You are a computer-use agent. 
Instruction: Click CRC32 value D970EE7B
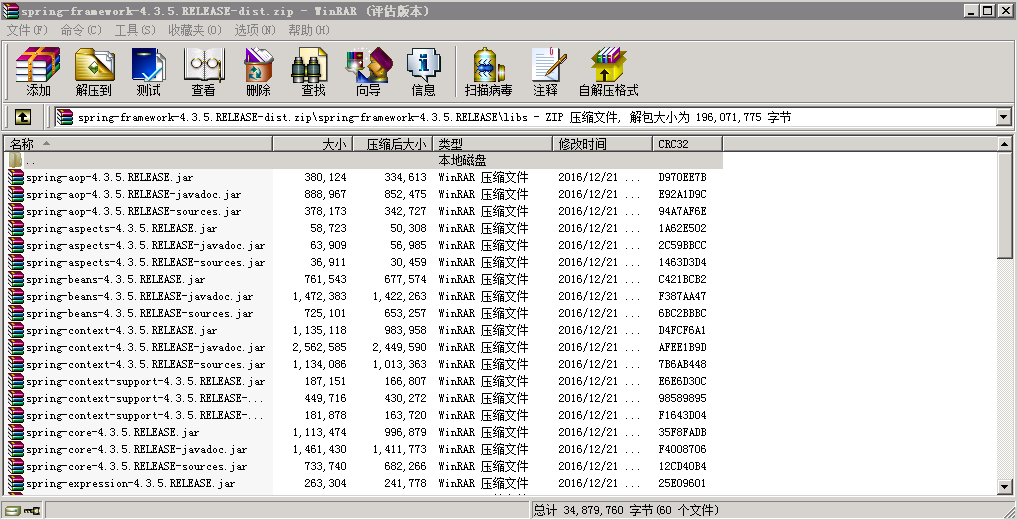coord(682,177)
